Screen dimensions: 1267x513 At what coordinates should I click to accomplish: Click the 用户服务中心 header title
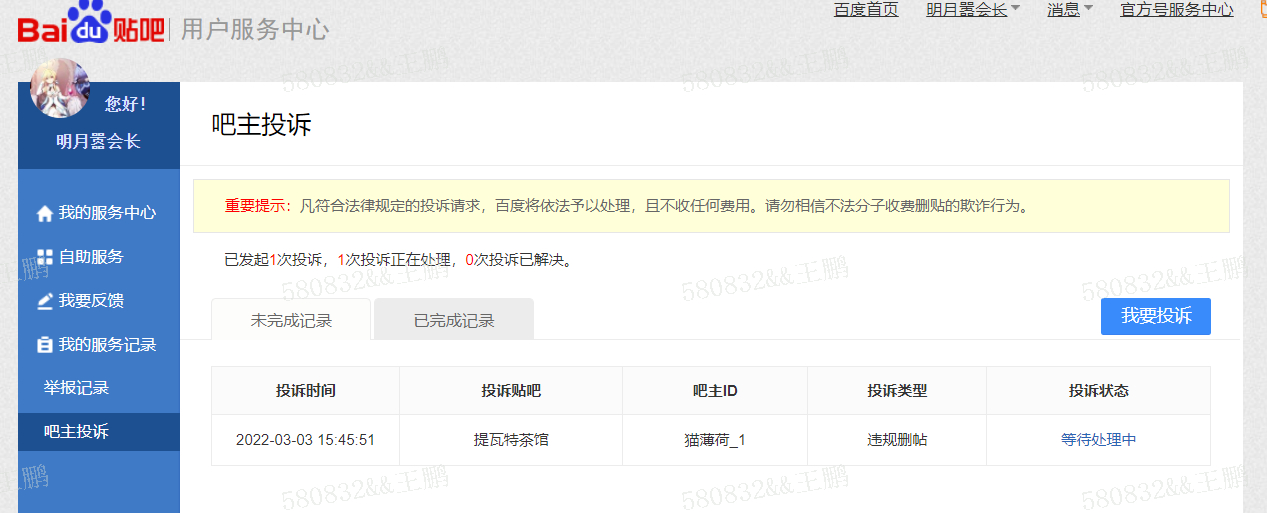tap(255, 29)
